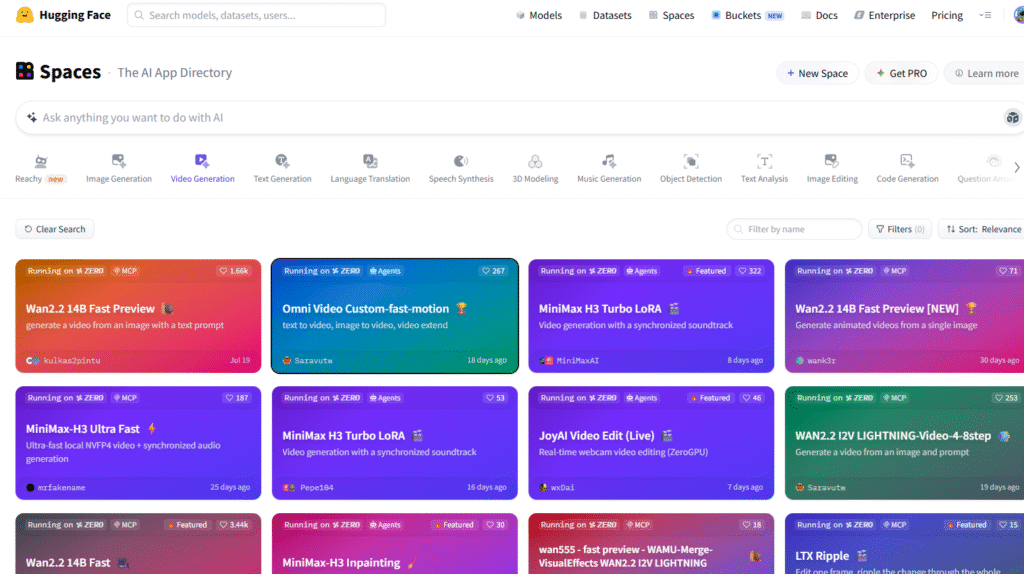This screenshot has height=574, width=1024.
Task: Open the MiniMax-H3 Inpainting card
Action: (x=394, y=543)
